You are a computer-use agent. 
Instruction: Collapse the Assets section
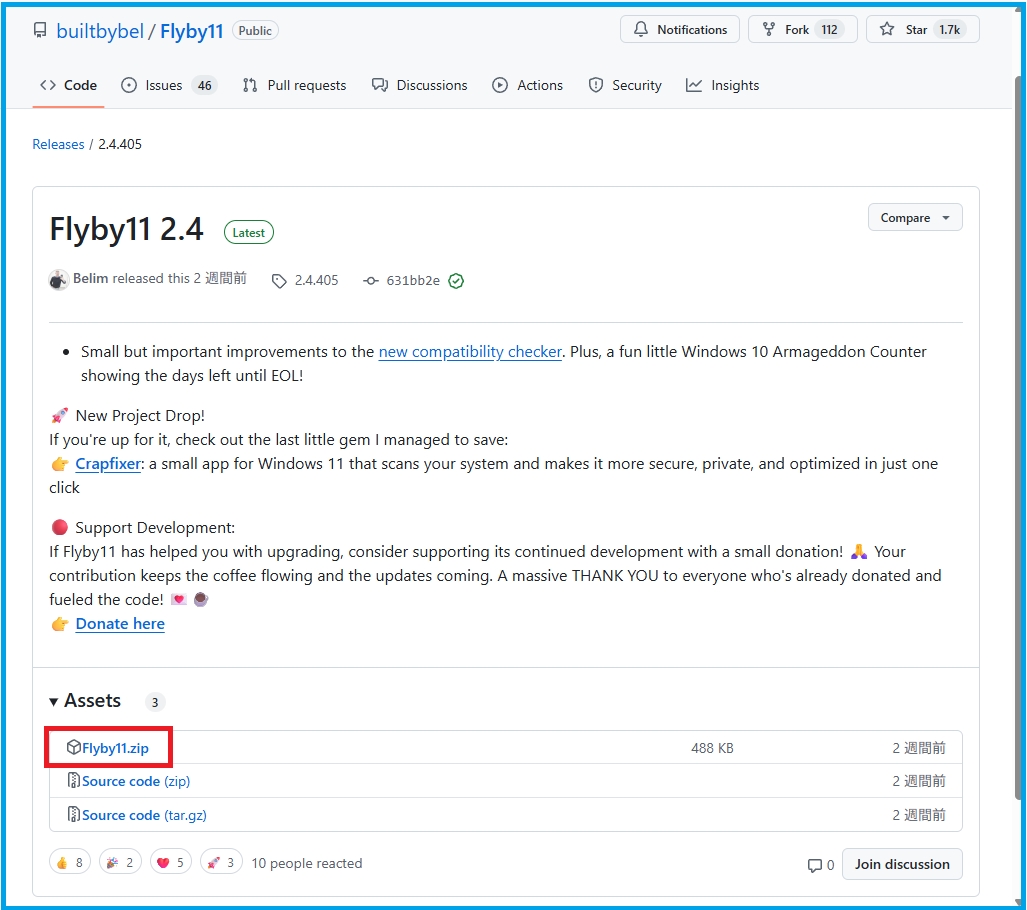[x=85, y=701]
